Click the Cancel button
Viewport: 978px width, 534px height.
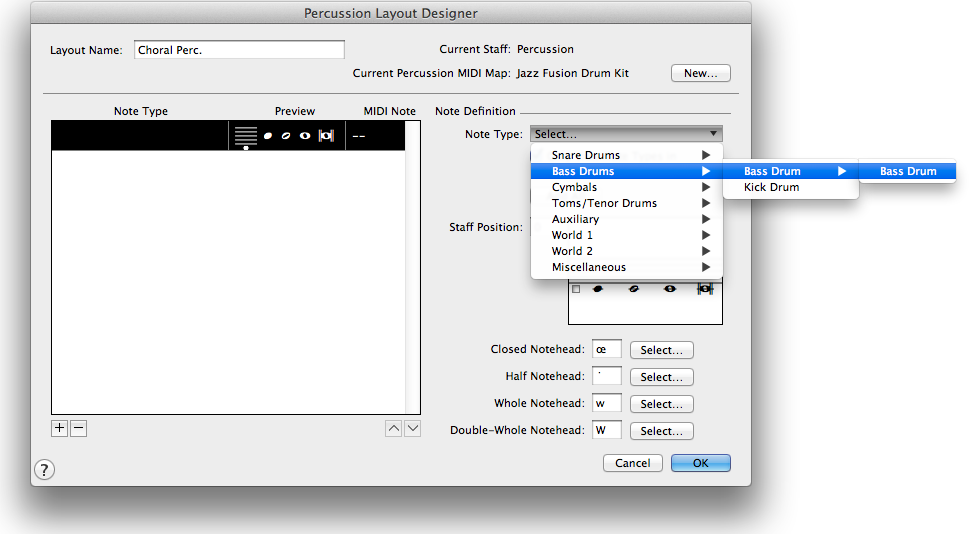[x=632, y=463]
